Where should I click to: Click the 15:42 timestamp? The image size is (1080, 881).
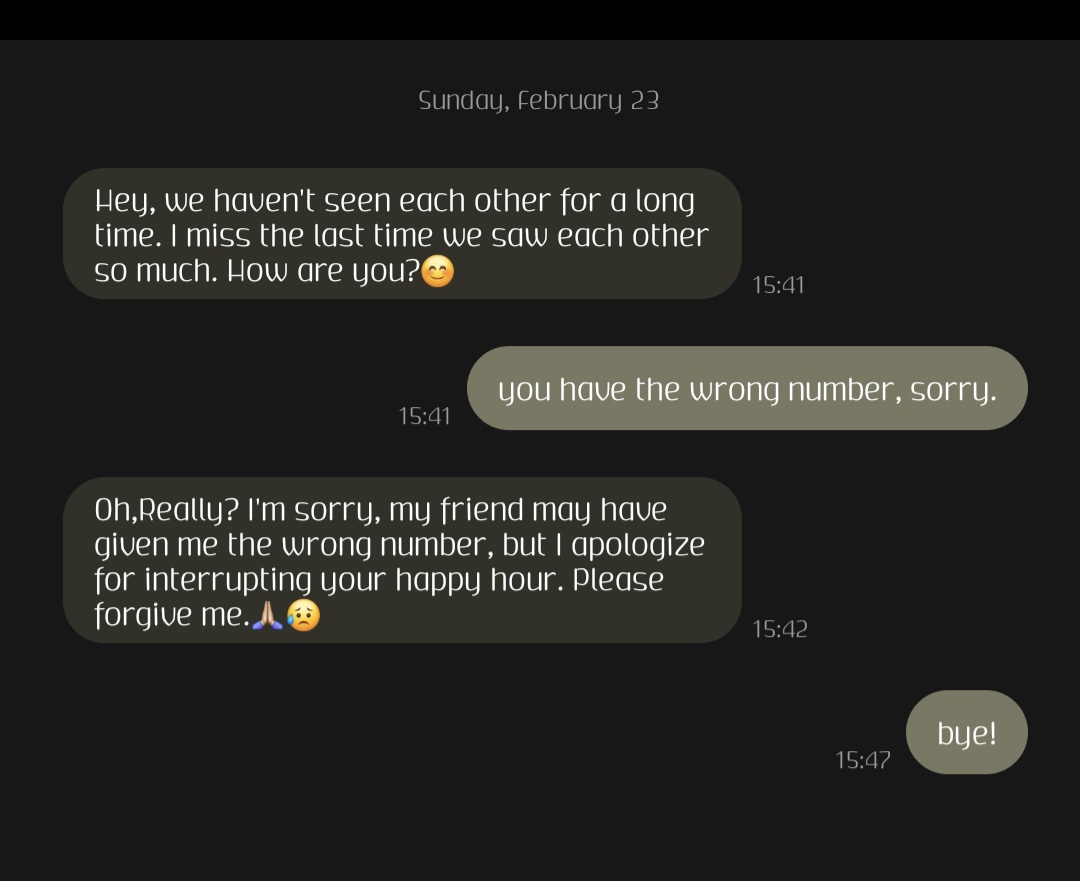point(779,629)
